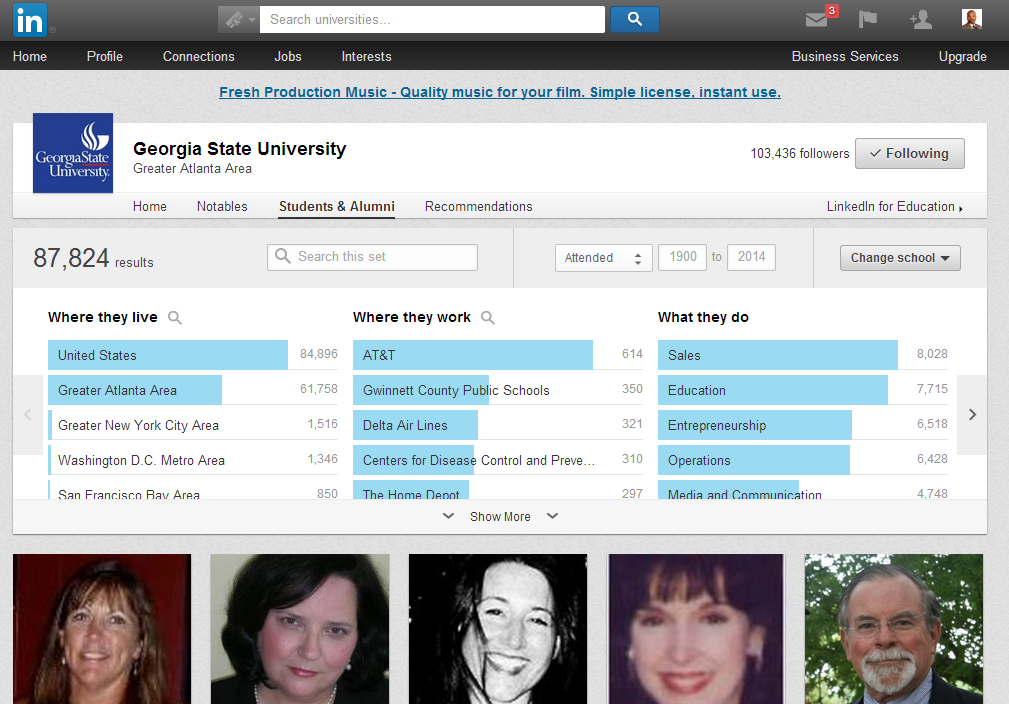Viewport: 1009px width, 704px height.
Task: Filter by AT&T employer bar
Action: click(498, 355)
